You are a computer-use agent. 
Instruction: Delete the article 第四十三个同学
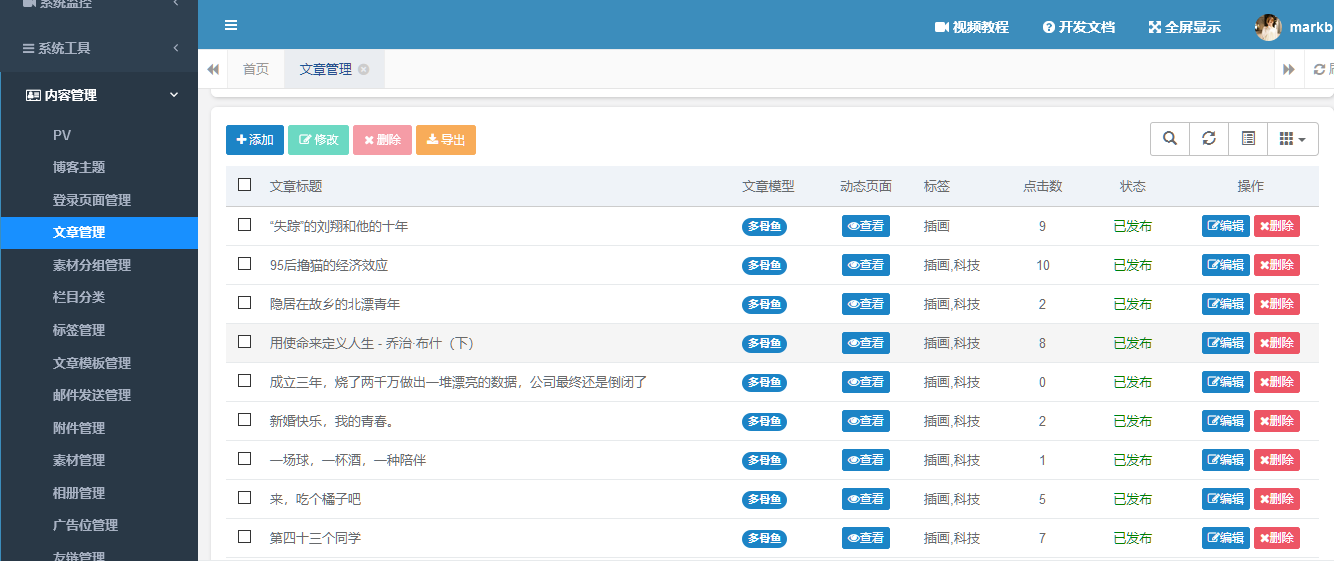click(x=1277, y=538)
